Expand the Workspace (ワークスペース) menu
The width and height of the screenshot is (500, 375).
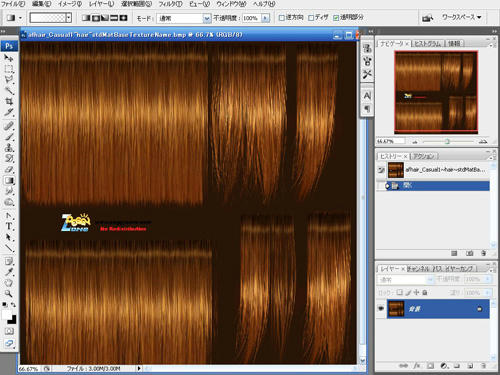(x=462, y=17)
